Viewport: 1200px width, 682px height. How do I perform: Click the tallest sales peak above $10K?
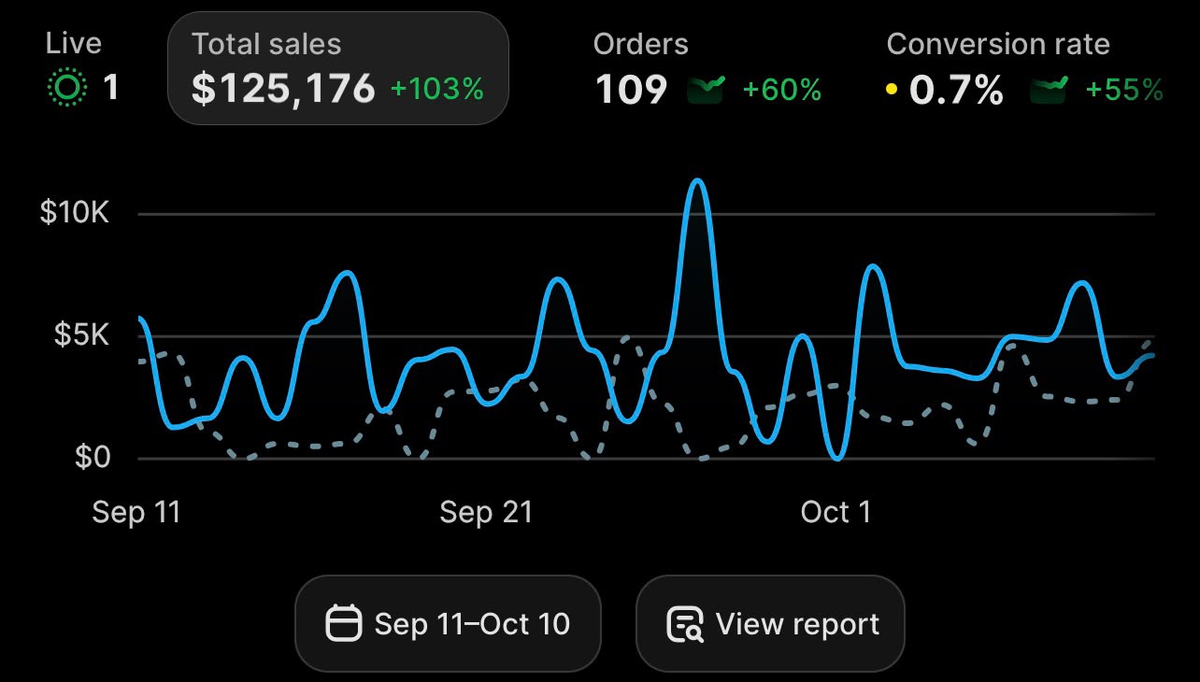click(698, 182)
